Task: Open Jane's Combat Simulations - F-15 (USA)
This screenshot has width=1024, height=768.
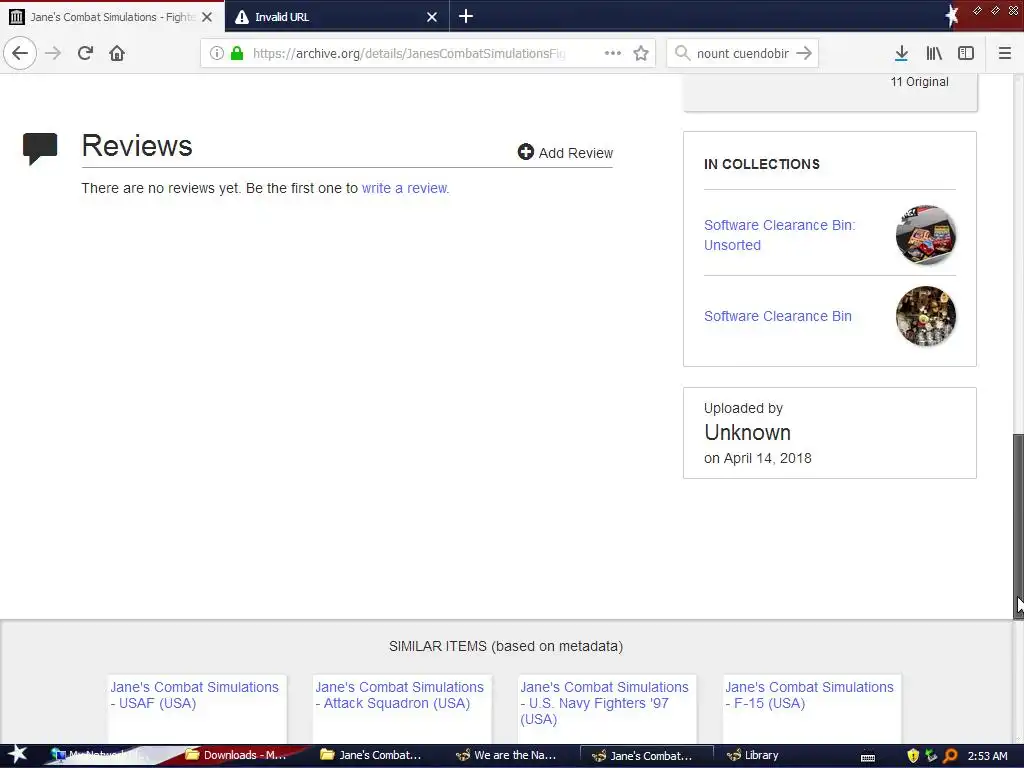Action: coord(809,695)
